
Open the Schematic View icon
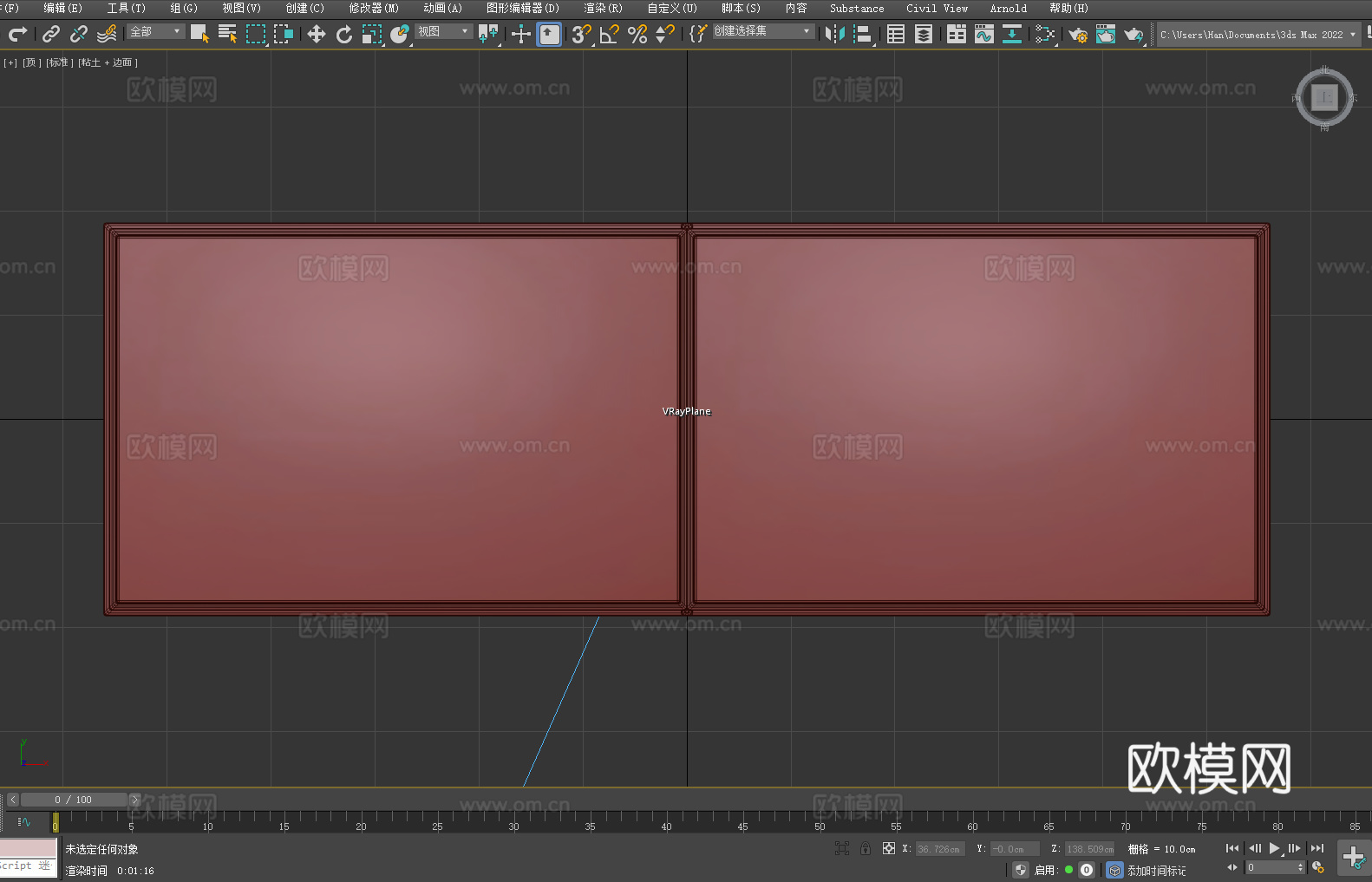coord(1045,34)
